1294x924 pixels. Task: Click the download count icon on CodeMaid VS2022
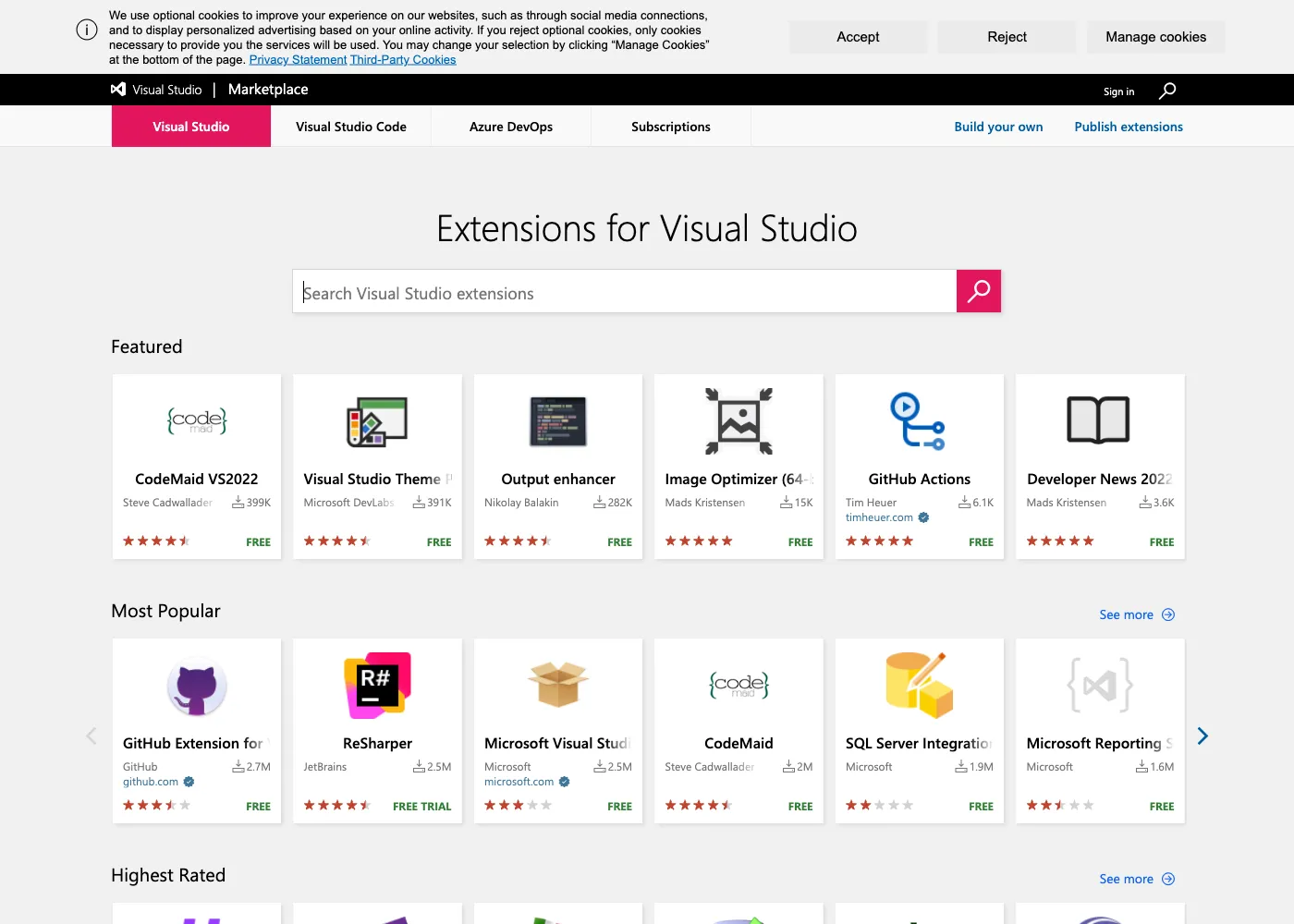238,503
